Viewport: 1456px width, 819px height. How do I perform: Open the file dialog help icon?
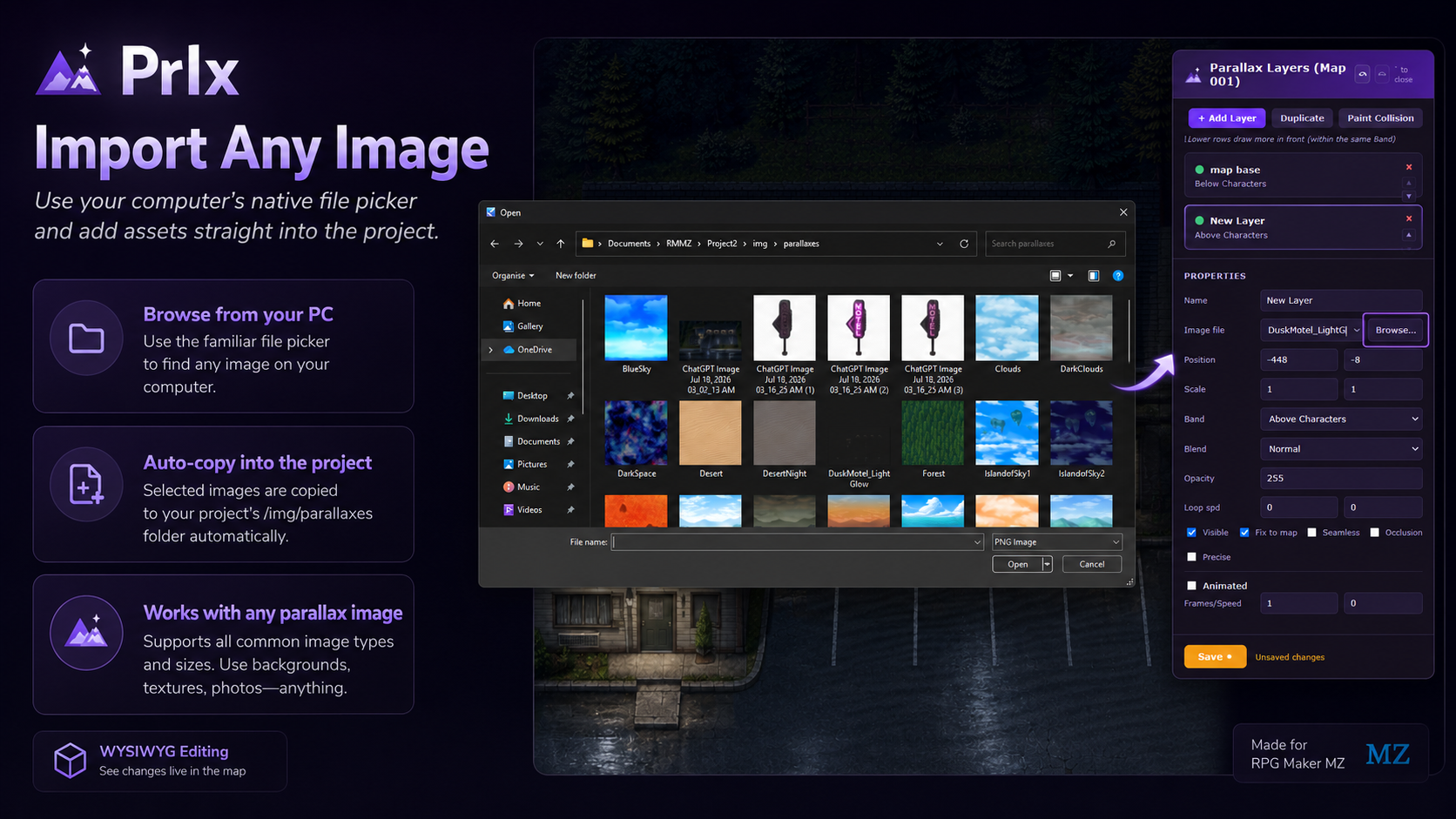pos(1118,276)
